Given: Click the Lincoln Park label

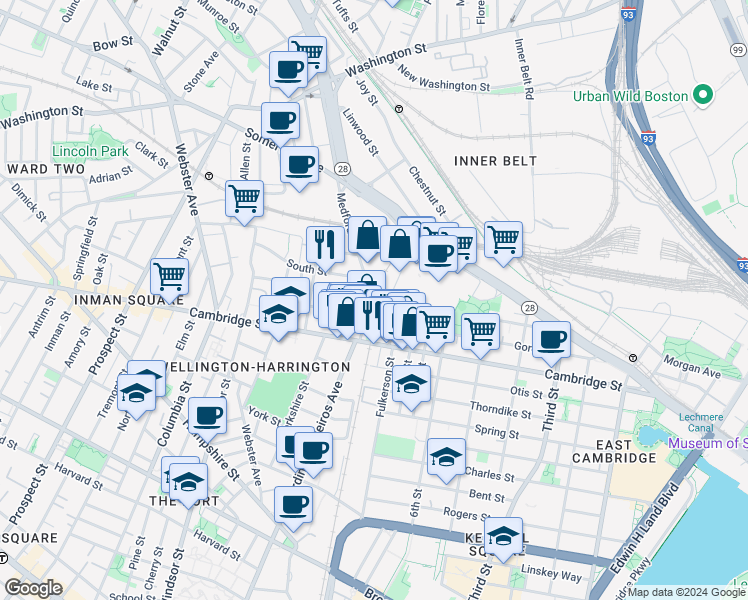Looking at the screenshot, I should (x=90, y=152).
